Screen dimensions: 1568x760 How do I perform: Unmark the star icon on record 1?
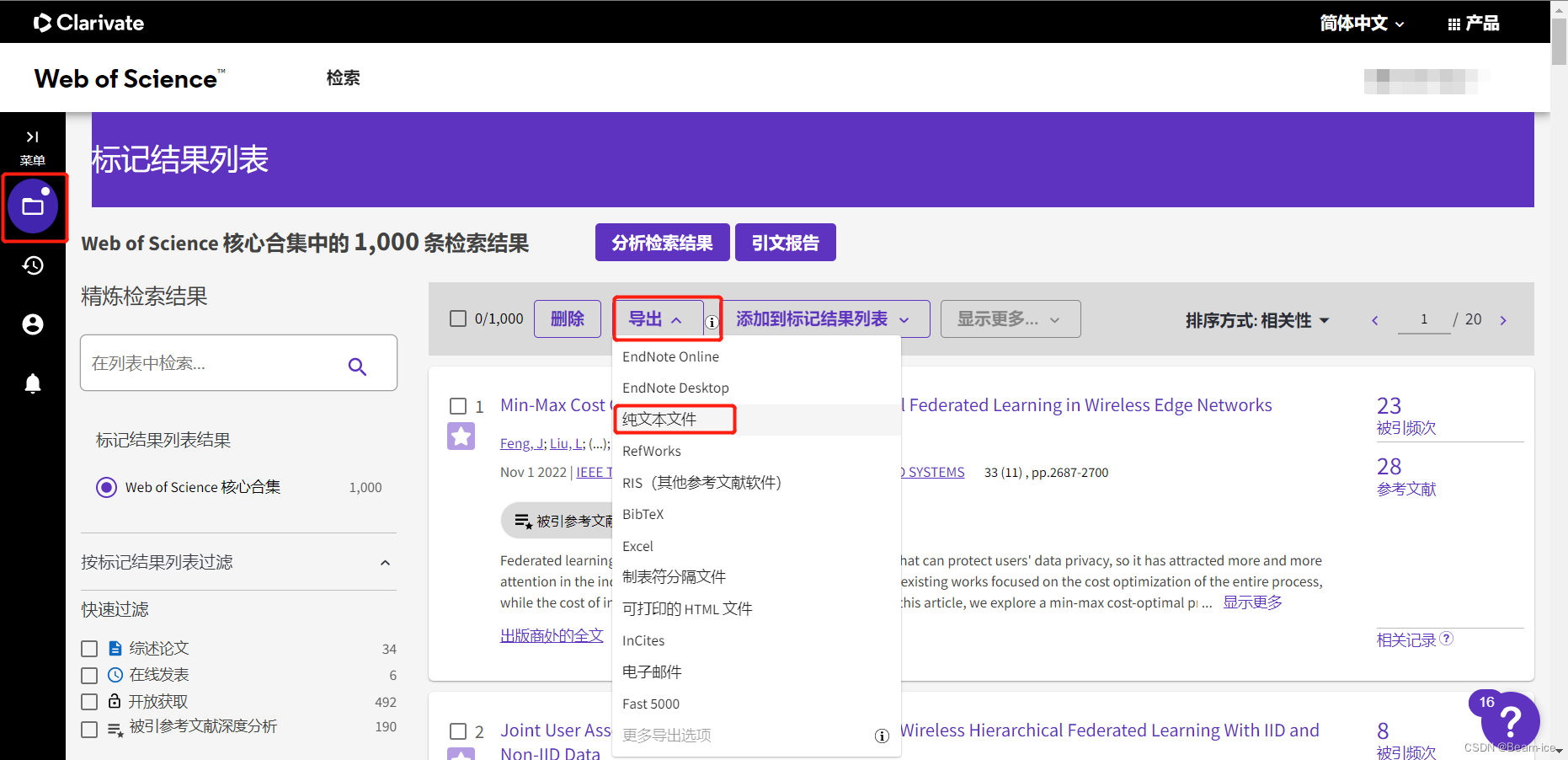coord(461,436)
